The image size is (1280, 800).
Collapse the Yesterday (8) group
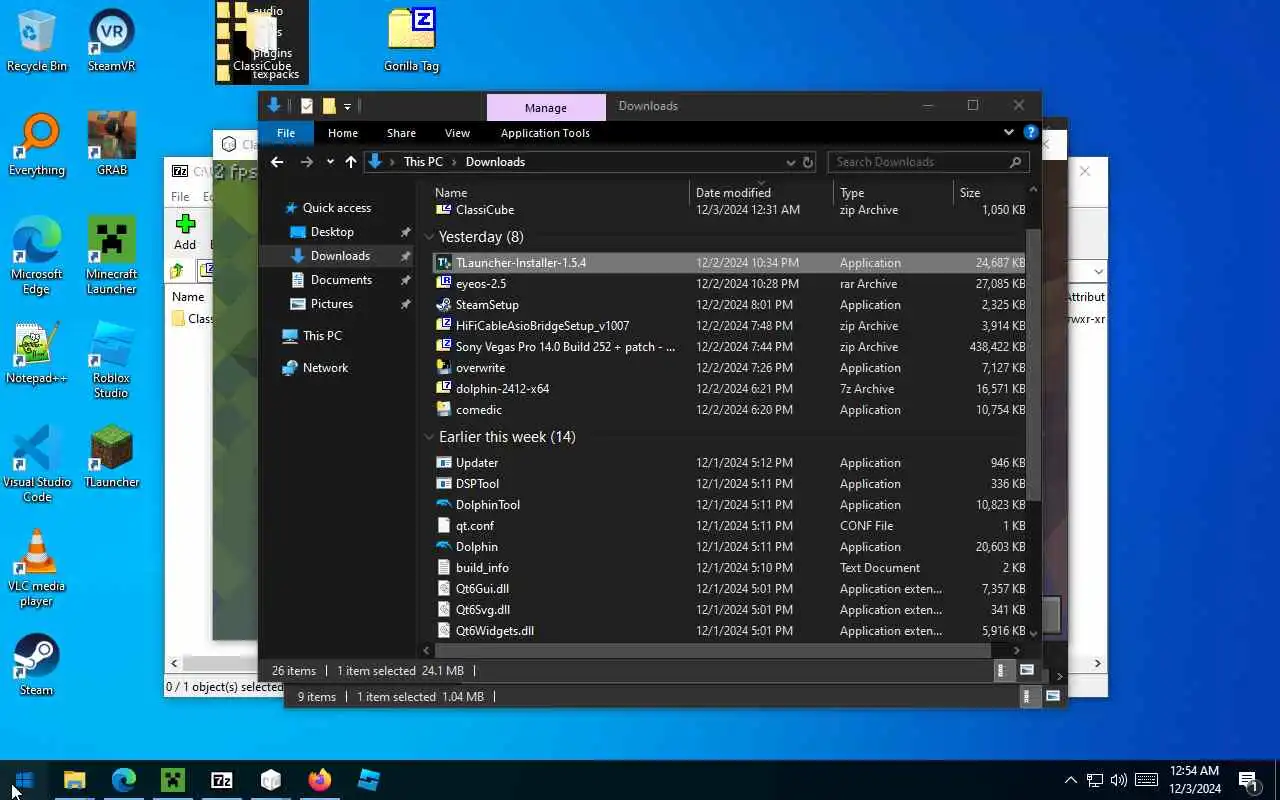[429, 237]
